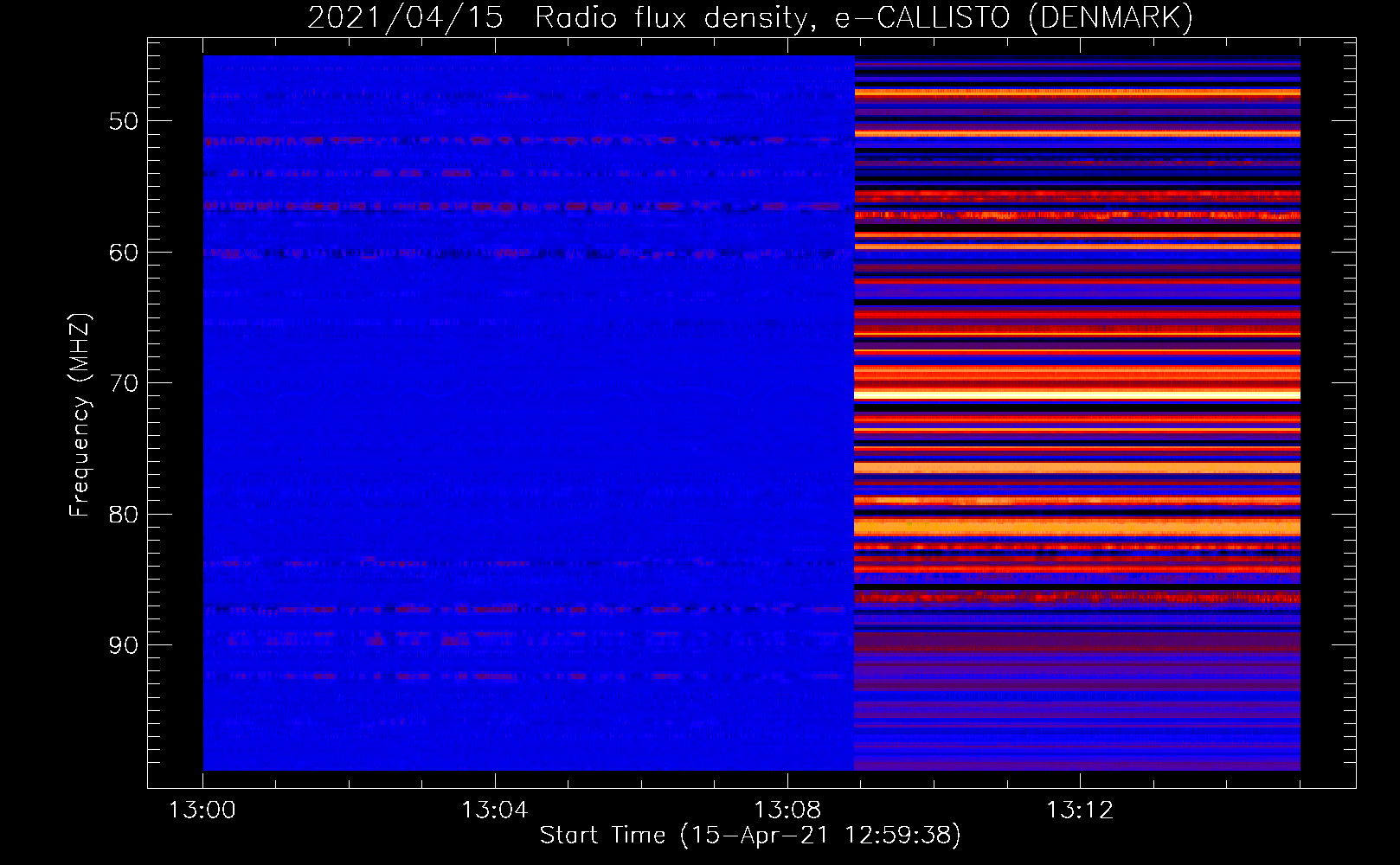
Task: Click the orange band near 81 MHz after 13:09
Action: click(1077, 526)
